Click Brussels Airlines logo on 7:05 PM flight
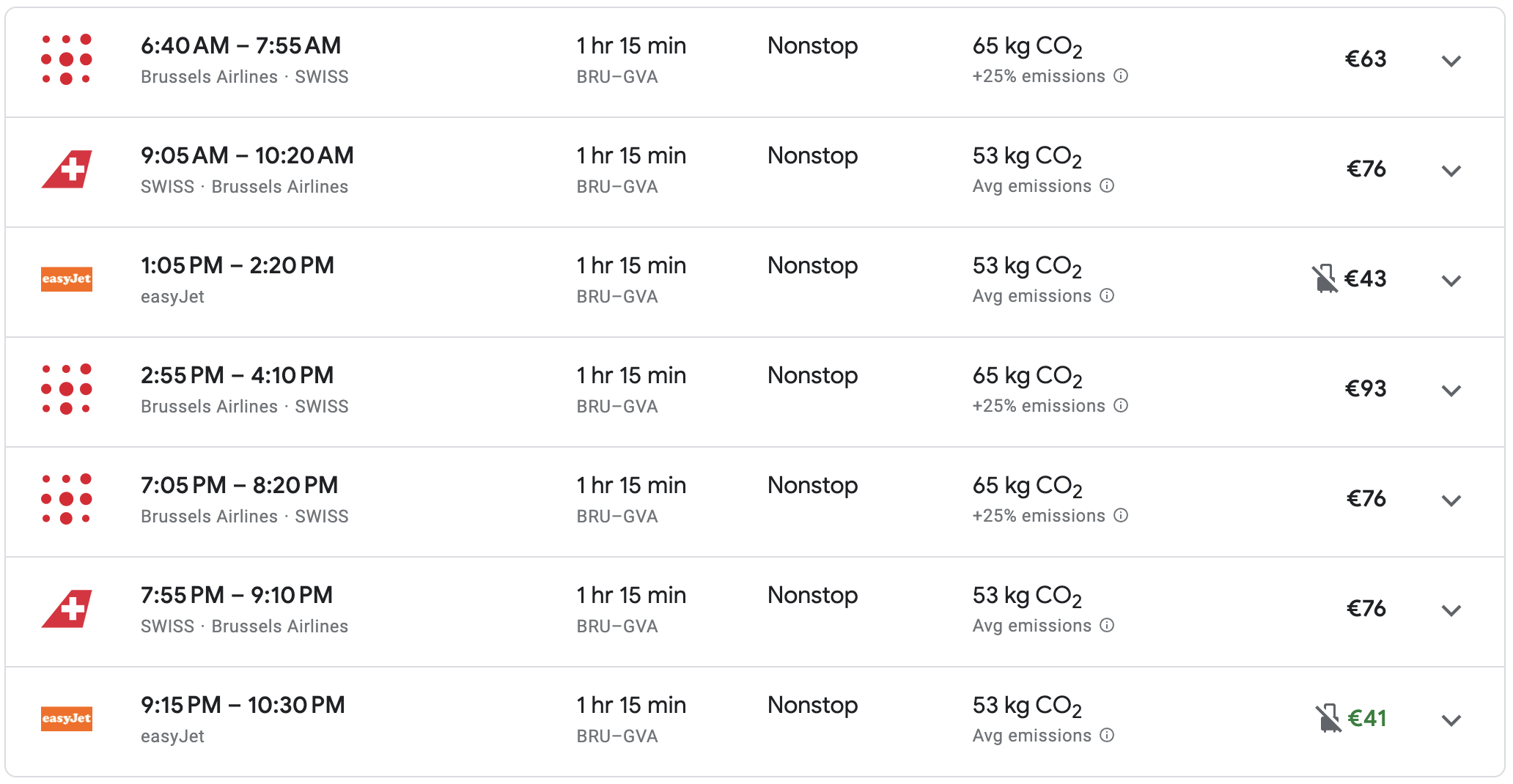 click(x=67, y=499)
